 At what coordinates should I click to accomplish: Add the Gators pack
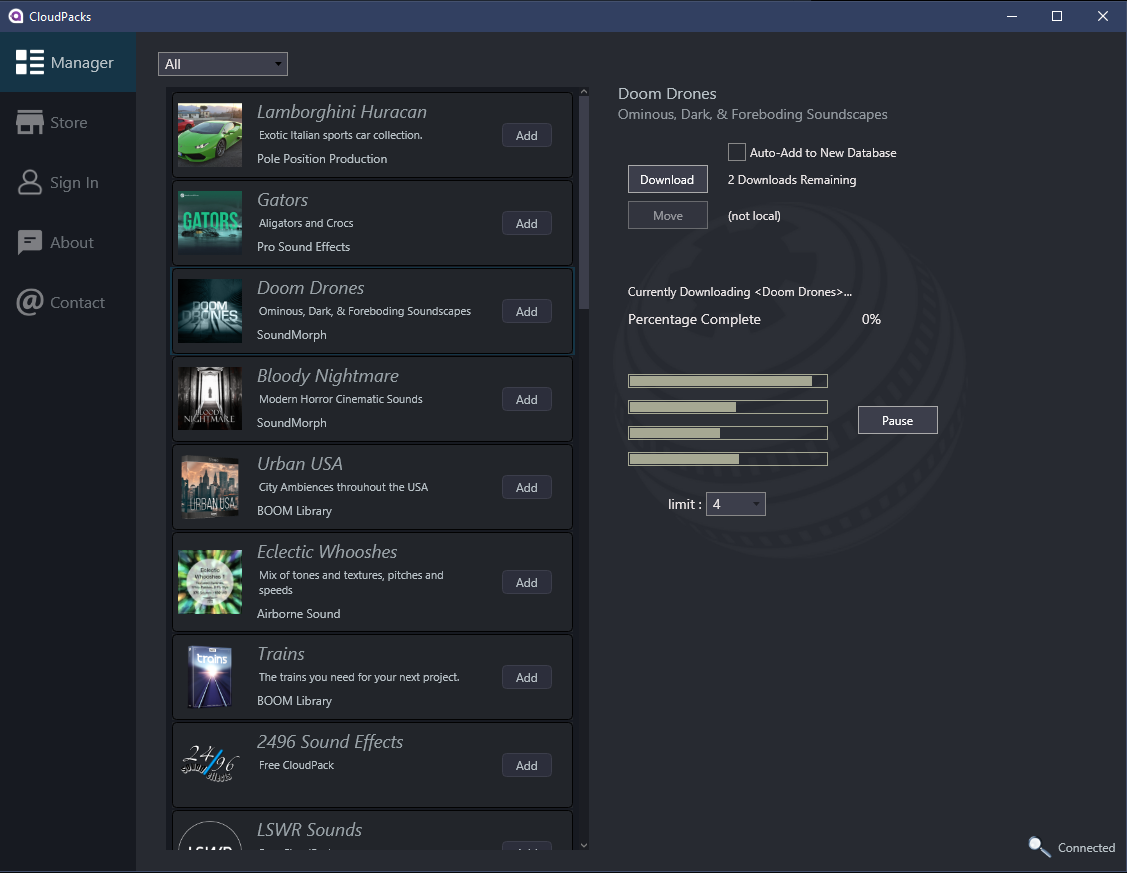[x=527, y=223]
